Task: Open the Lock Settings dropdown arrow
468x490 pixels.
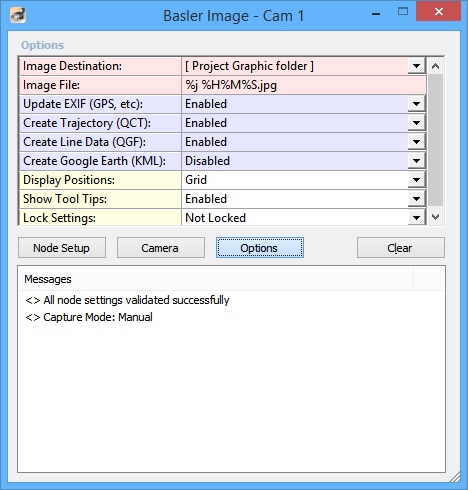Action: click(x=416, y=218)
